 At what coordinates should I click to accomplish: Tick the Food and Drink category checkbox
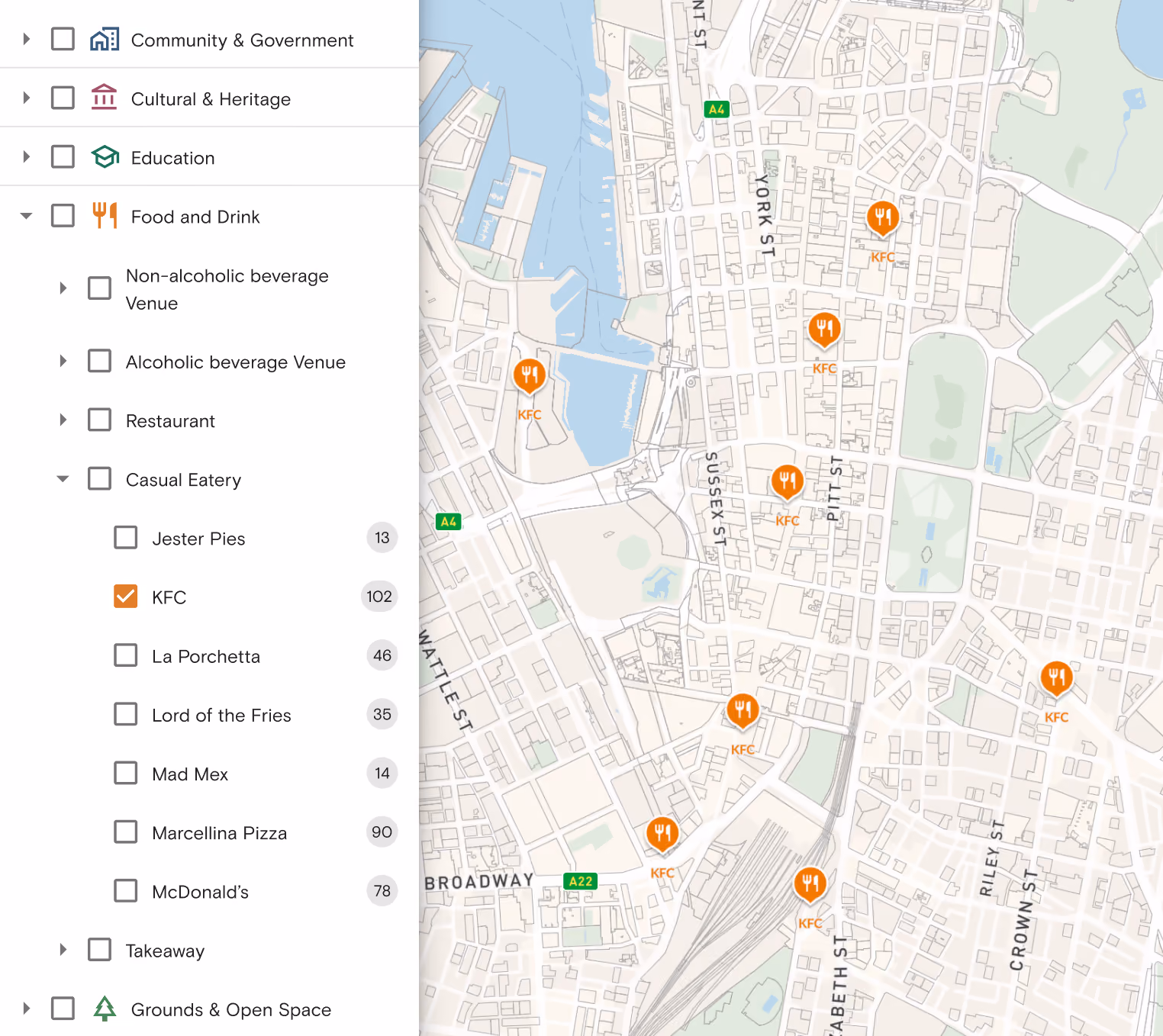[x=63, y=216]
